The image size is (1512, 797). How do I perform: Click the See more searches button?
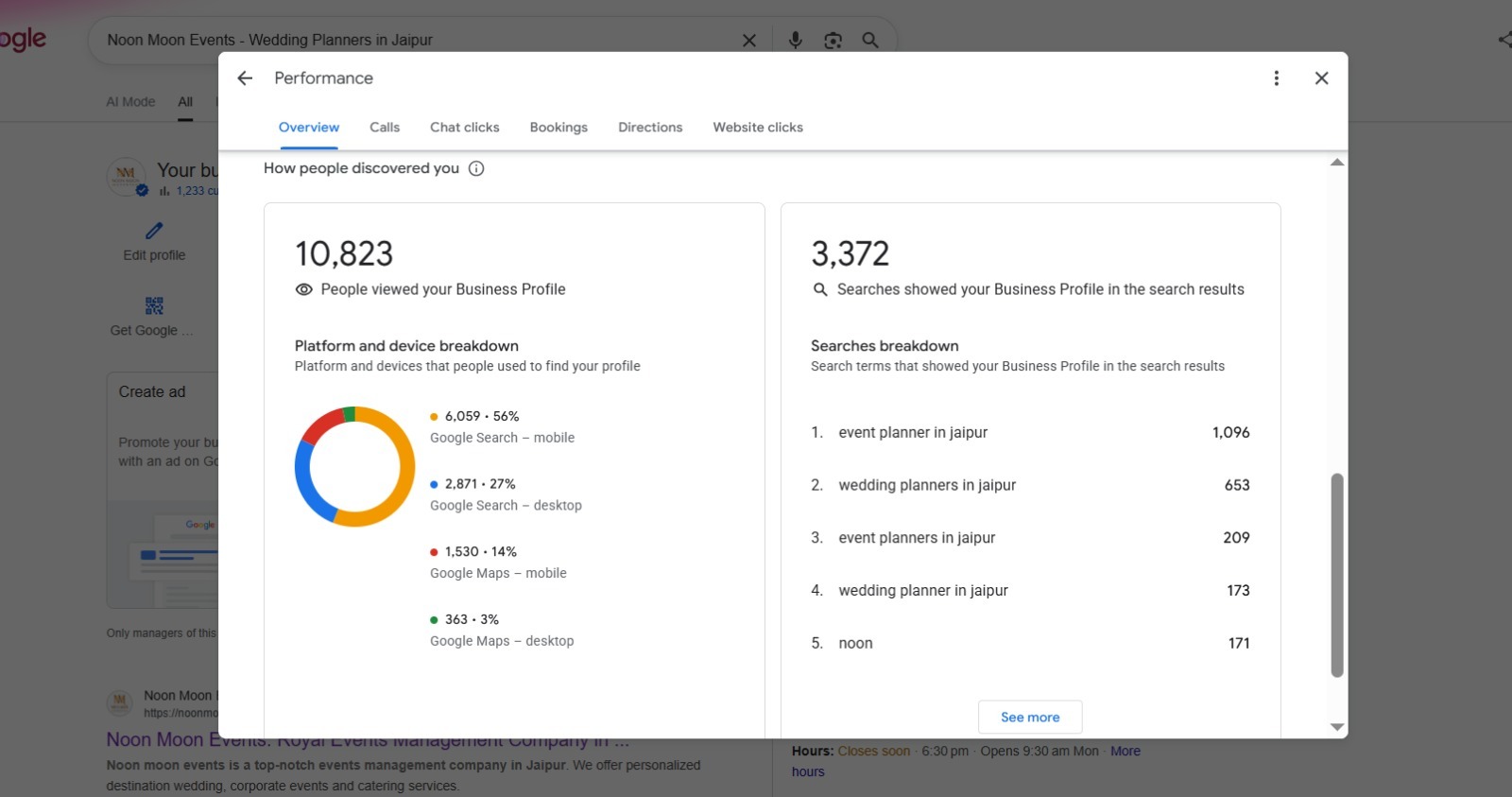coord(1030,718)
